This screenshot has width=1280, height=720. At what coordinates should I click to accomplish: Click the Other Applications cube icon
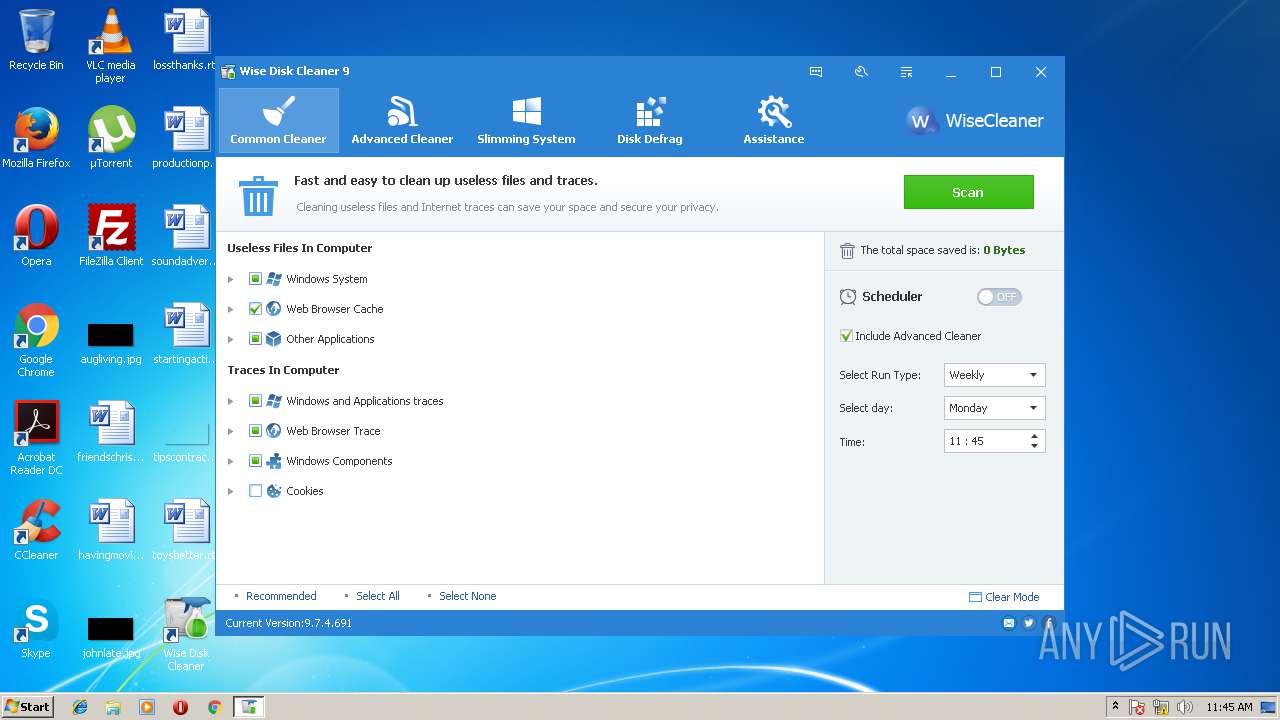click(274, 339)
